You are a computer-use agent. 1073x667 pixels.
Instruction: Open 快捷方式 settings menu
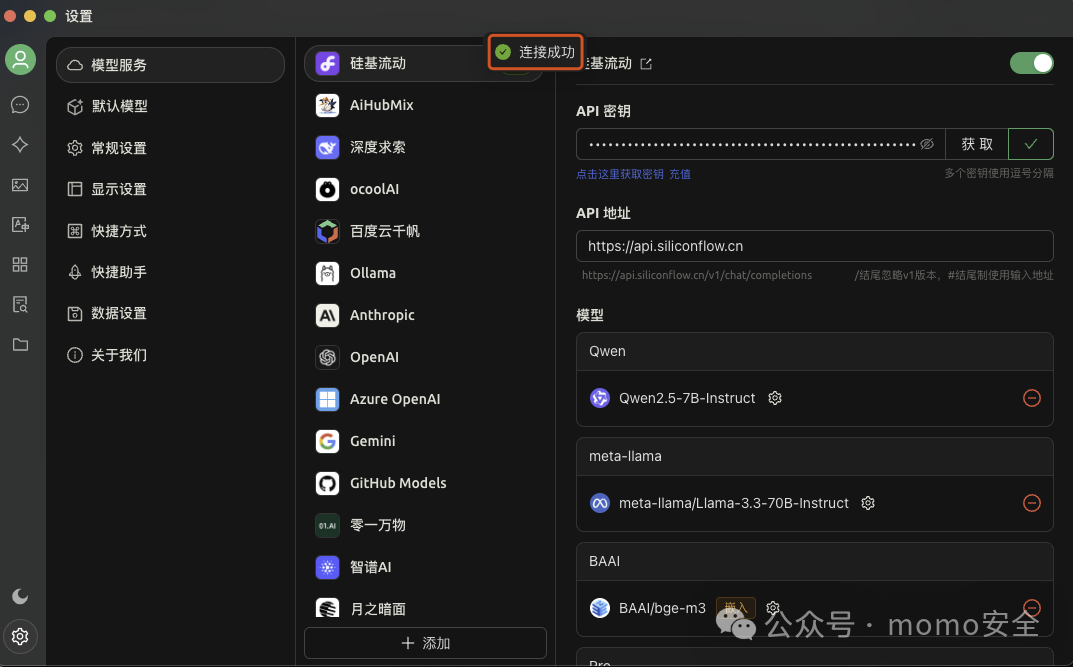point(170,231)
